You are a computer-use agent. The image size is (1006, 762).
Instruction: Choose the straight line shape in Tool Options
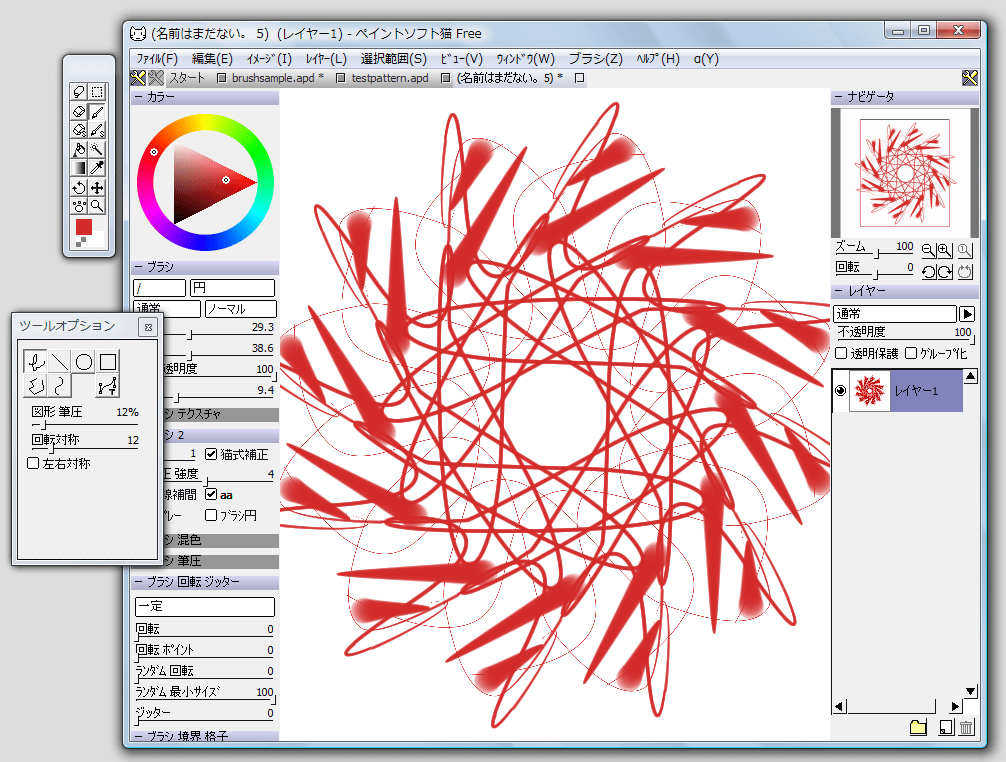(60, 362)
